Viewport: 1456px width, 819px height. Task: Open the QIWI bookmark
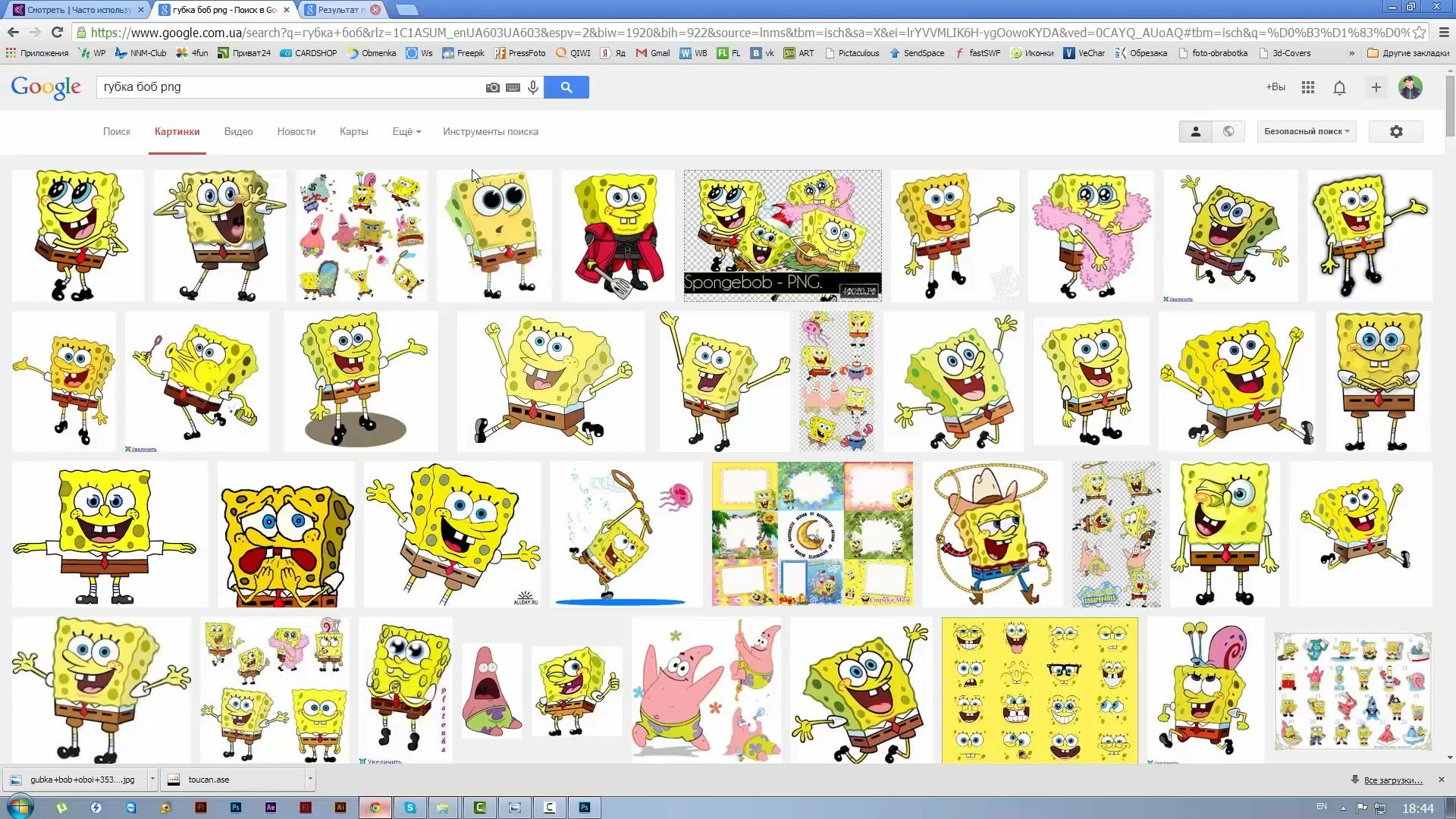pyautogui.click(x=573, y=53)
